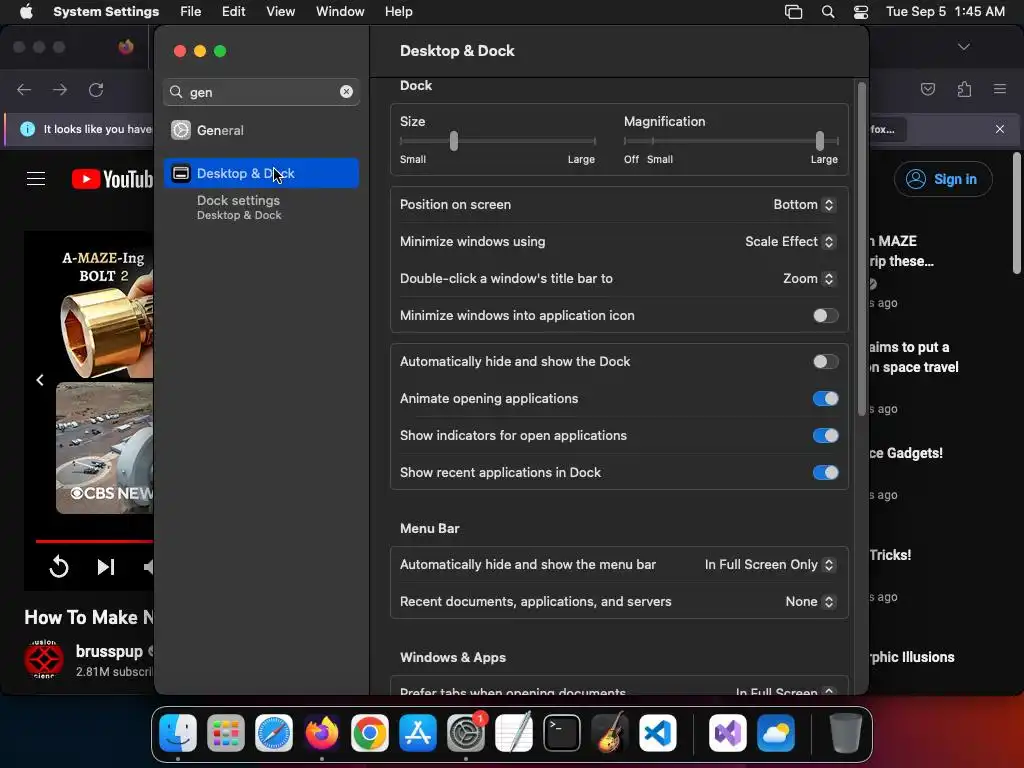Screen dimensions: 1024x768
Task: Open the File menu
Action: coord(191,12)
